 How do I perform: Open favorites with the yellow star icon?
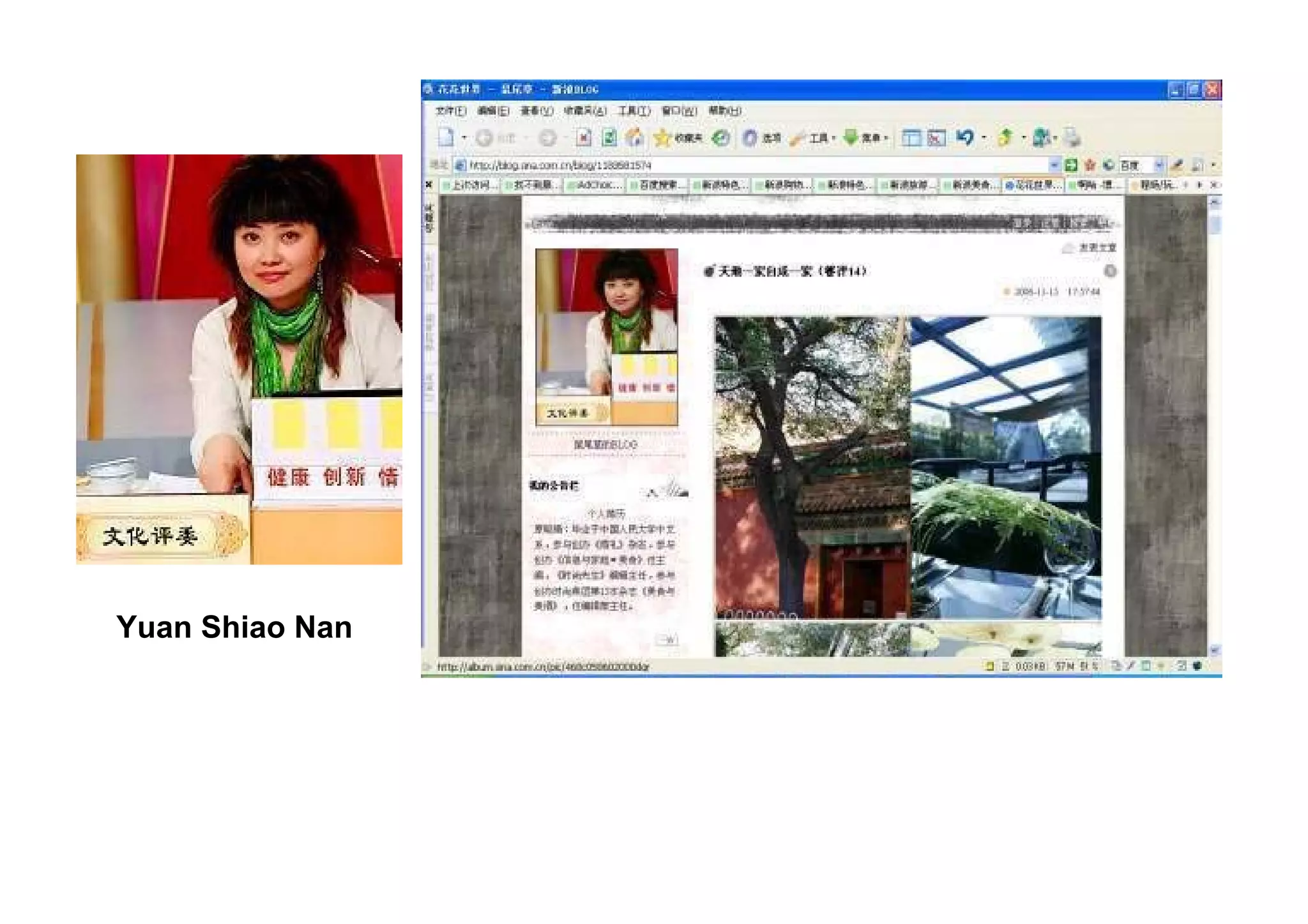662,137
